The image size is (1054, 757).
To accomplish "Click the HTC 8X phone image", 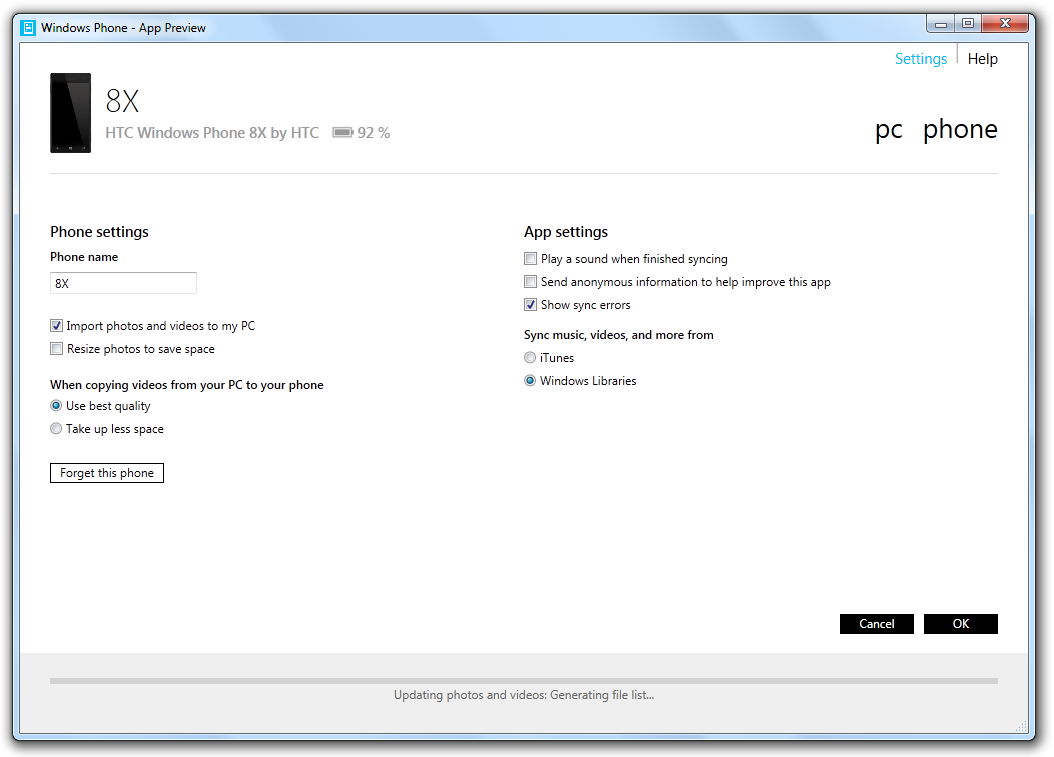I will click(71, 113).
